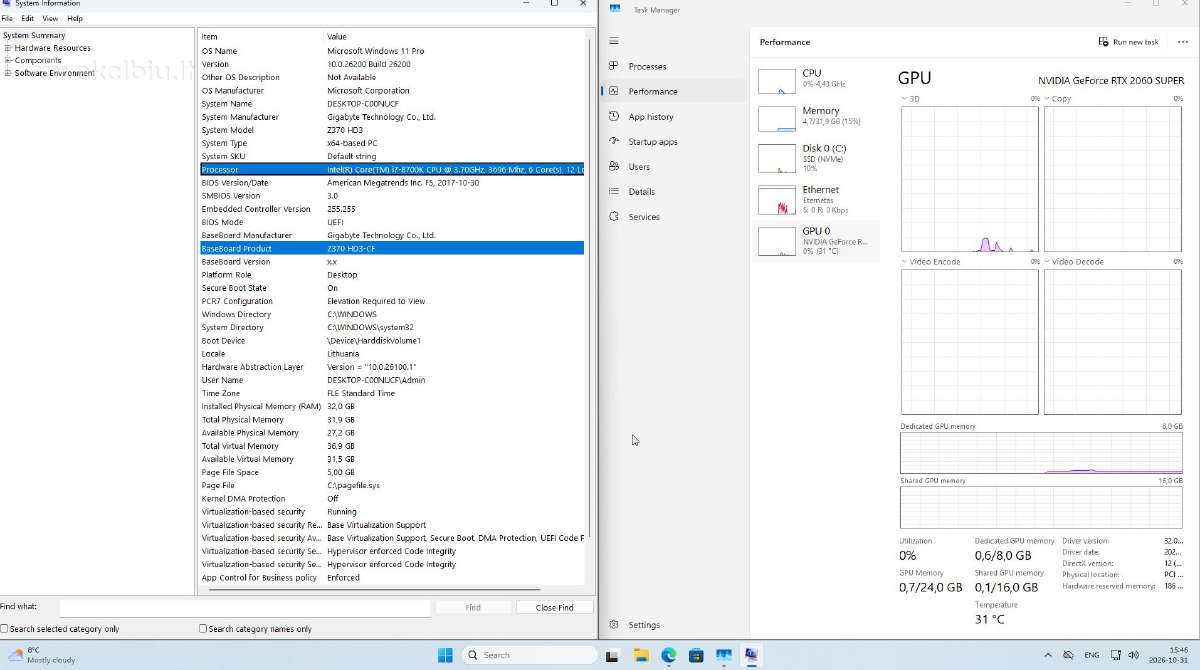
Task: Show hidden tray icons chevron
Action: coord(1048,655)
